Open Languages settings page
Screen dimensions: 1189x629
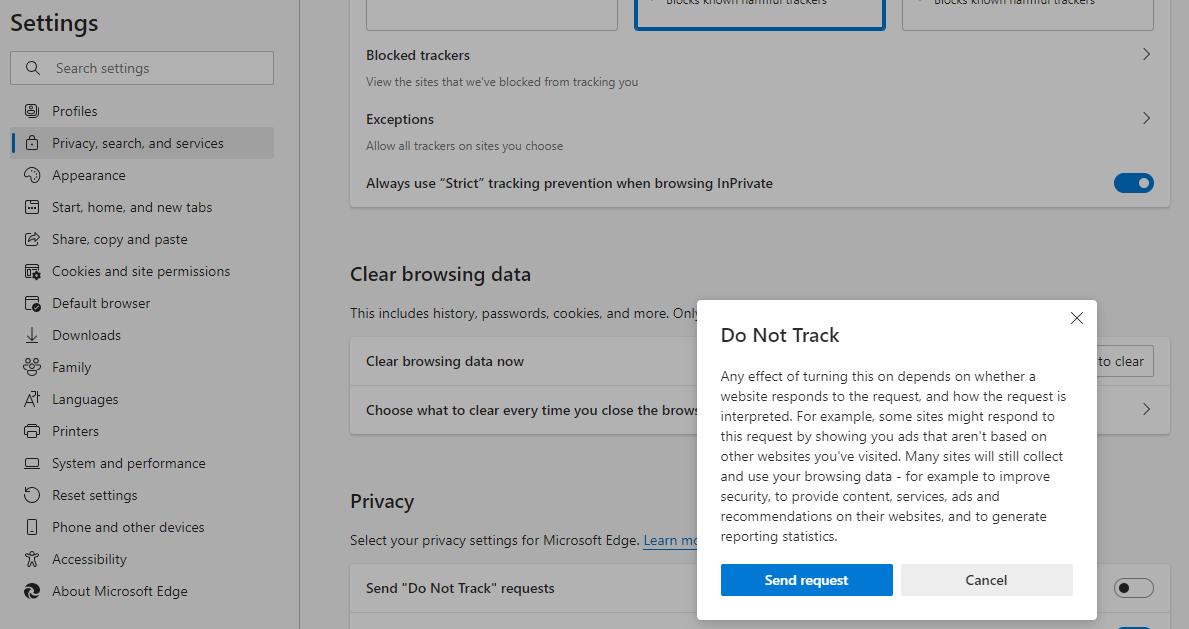pyautogui.click(x=143, y=399)
